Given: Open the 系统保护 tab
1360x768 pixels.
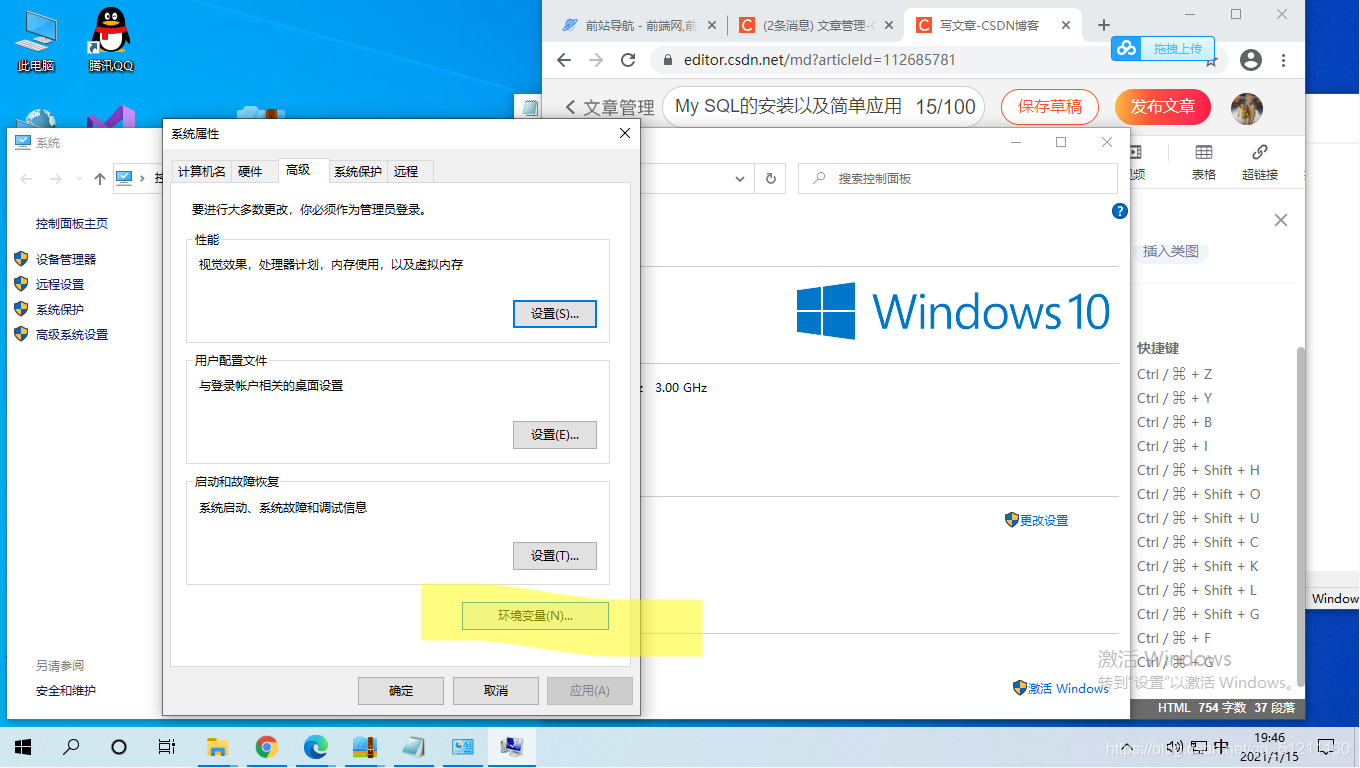Looking at the screenshot, I should point(358,172).
